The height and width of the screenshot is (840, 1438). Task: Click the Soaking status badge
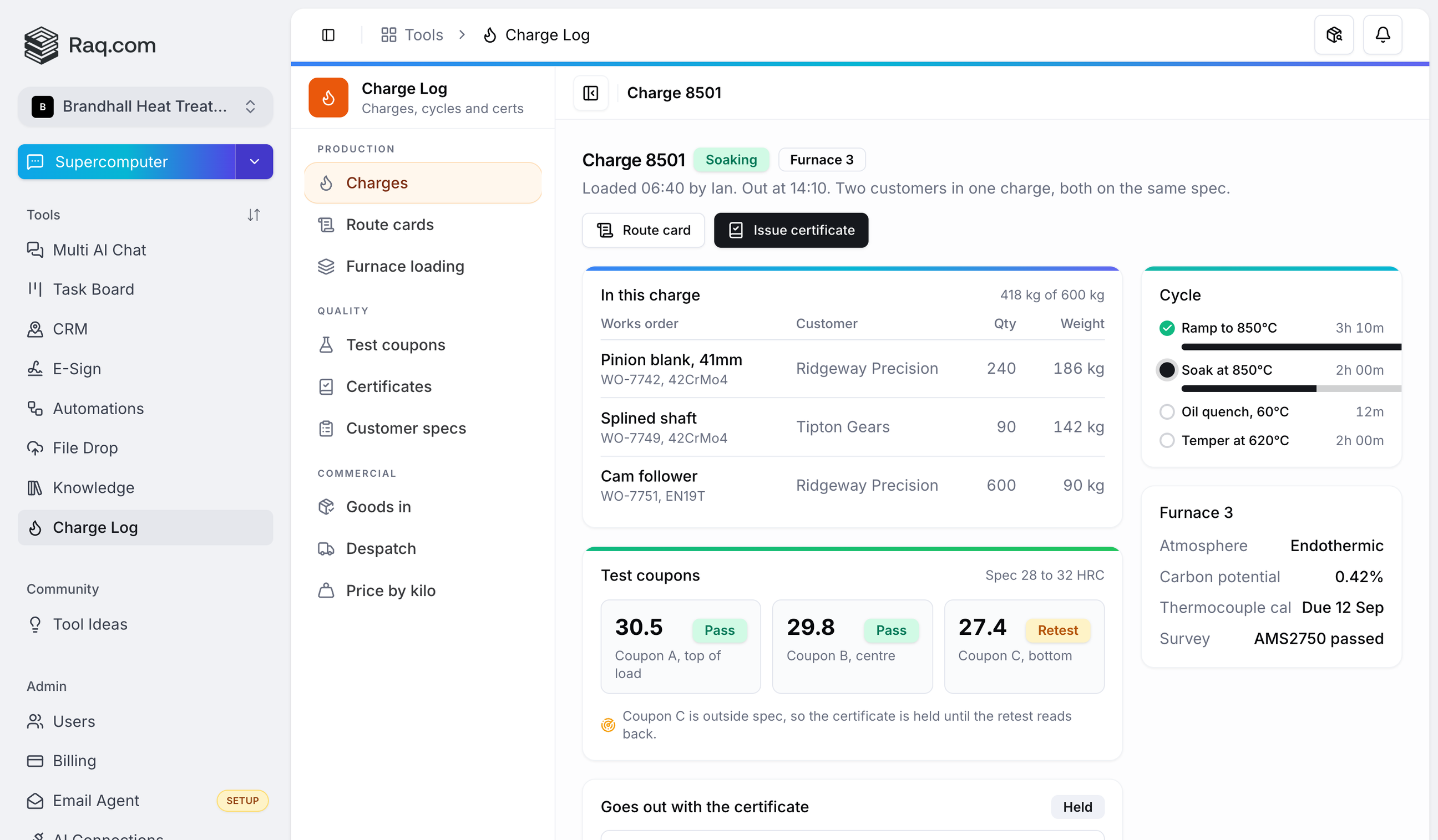click(731, 160)
